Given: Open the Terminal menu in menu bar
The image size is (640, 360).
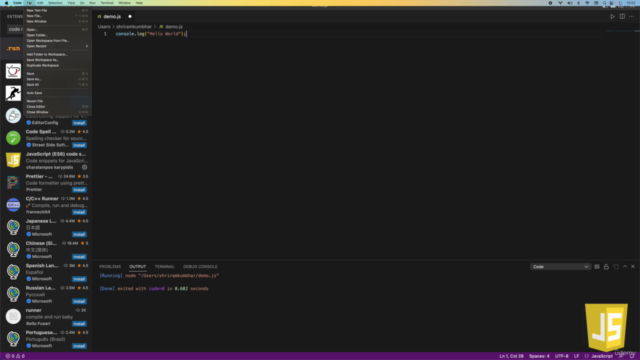Looking at the screenshot, I should coord(107,3).
